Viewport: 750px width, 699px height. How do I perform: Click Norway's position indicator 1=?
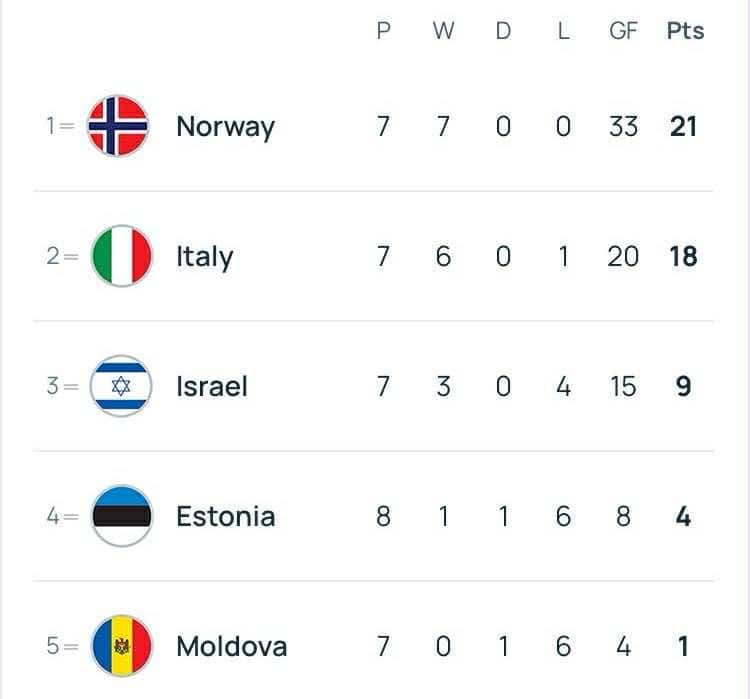60,127
